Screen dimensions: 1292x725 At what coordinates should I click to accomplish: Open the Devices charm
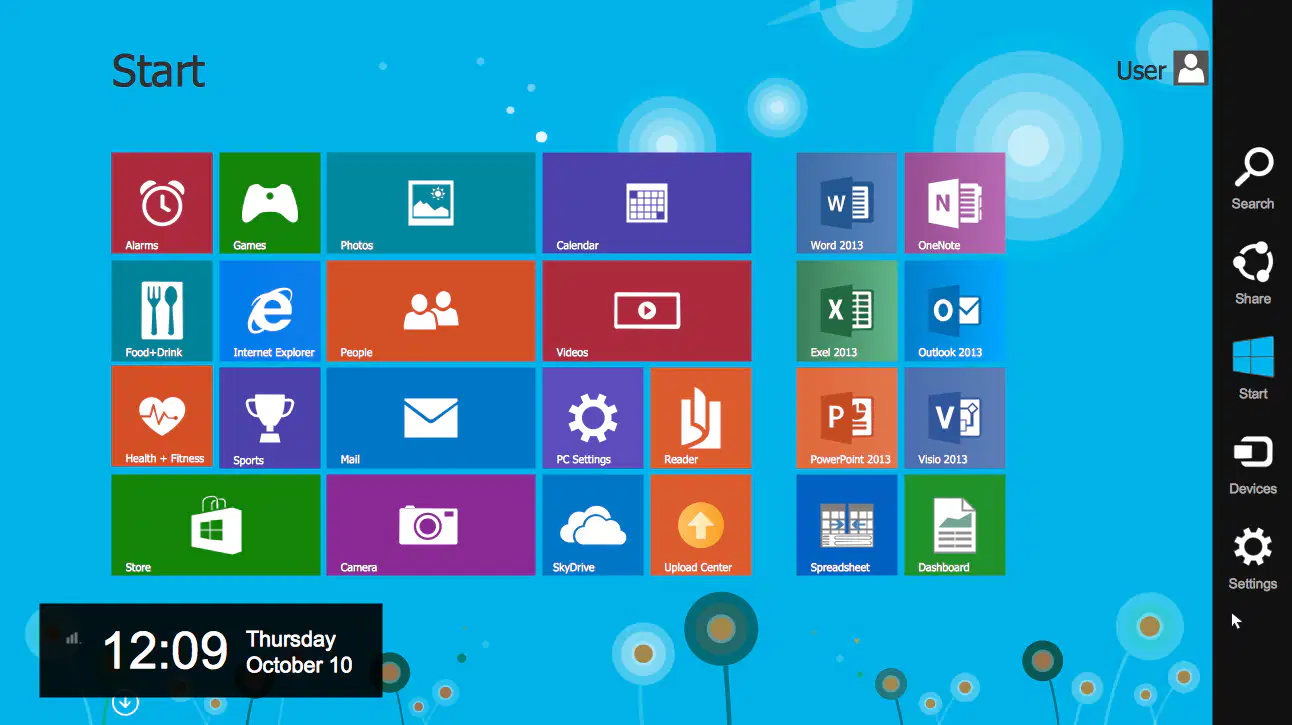click(1253, 464)
